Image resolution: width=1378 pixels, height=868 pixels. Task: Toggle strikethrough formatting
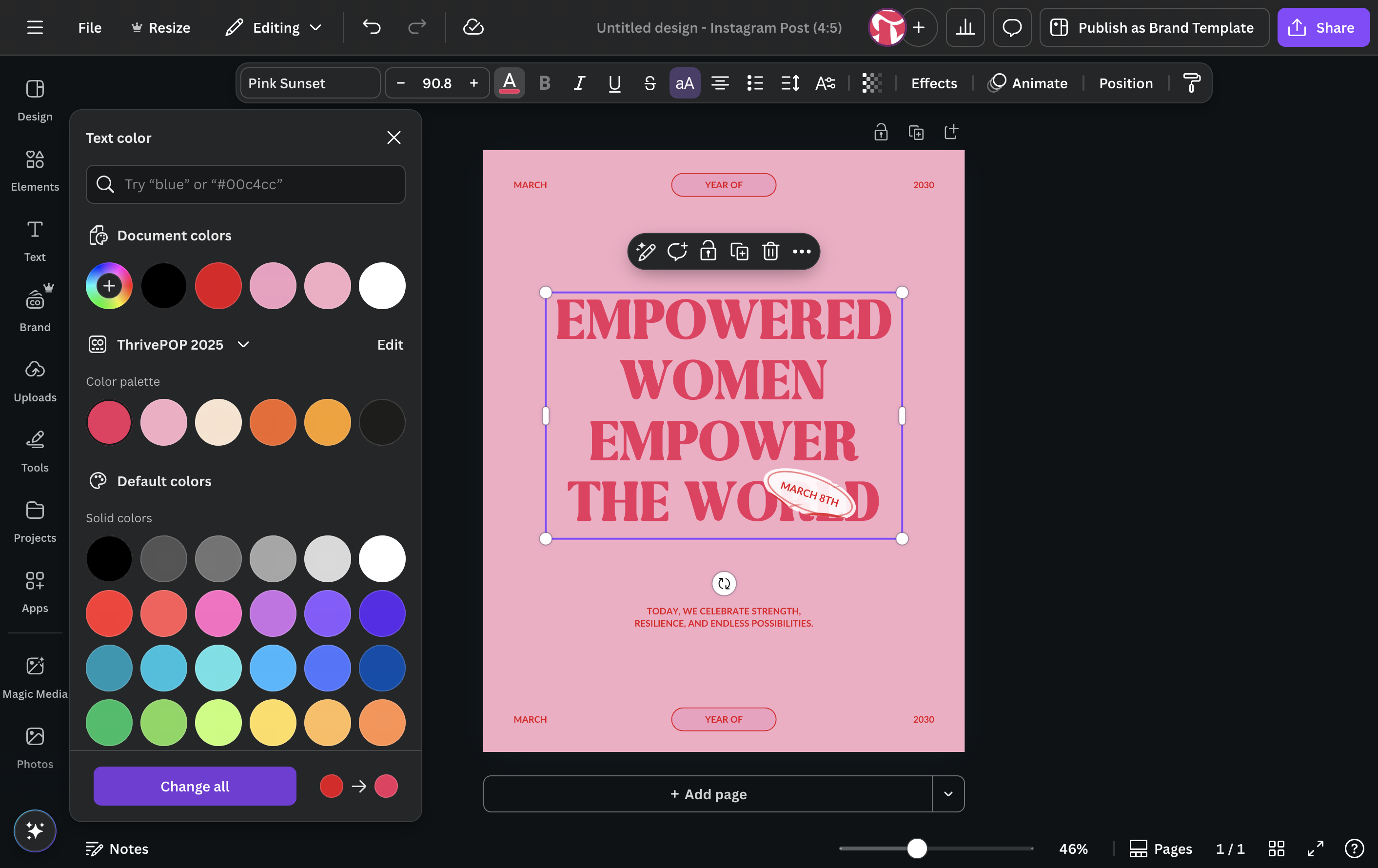coord(650,83)
